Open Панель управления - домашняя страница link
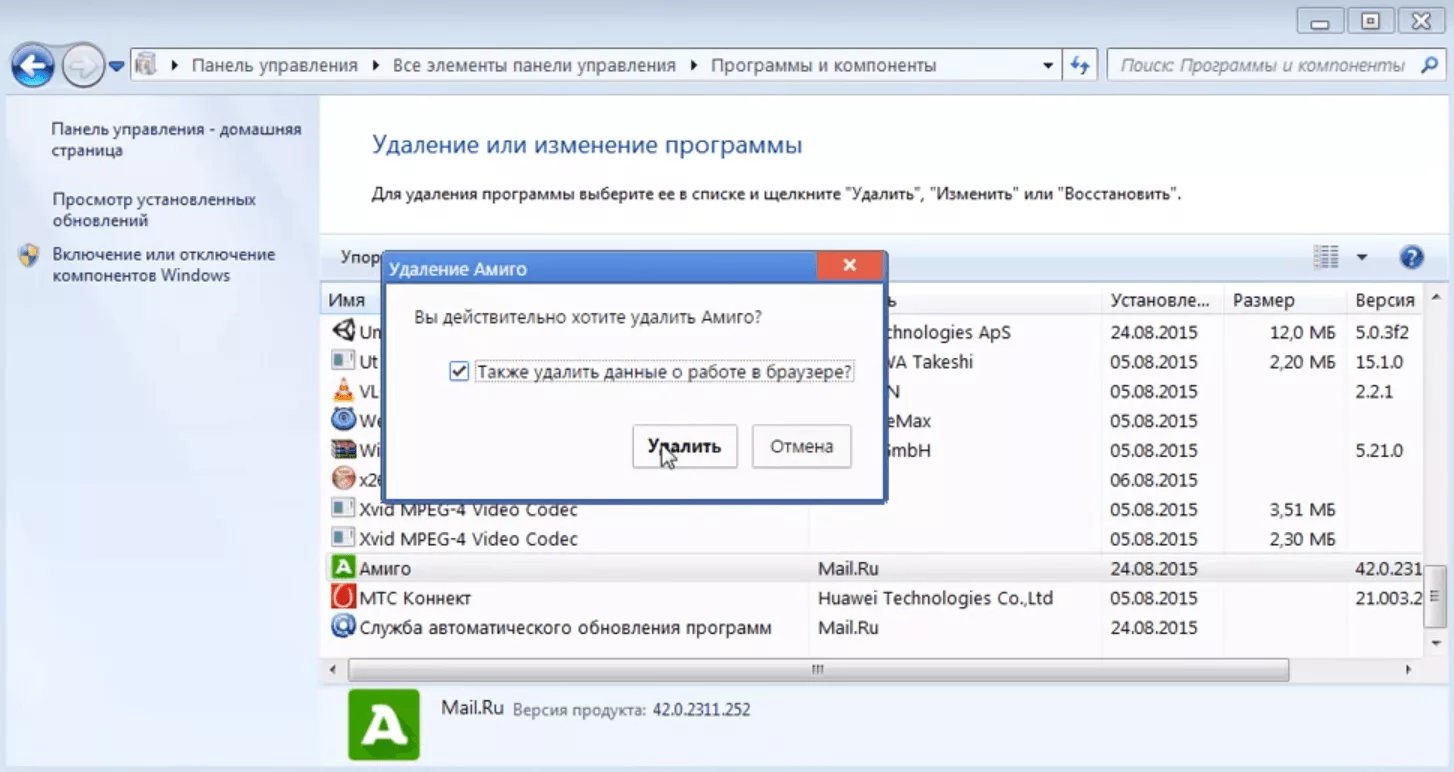 pyautogui.click(x=176, y=140)
